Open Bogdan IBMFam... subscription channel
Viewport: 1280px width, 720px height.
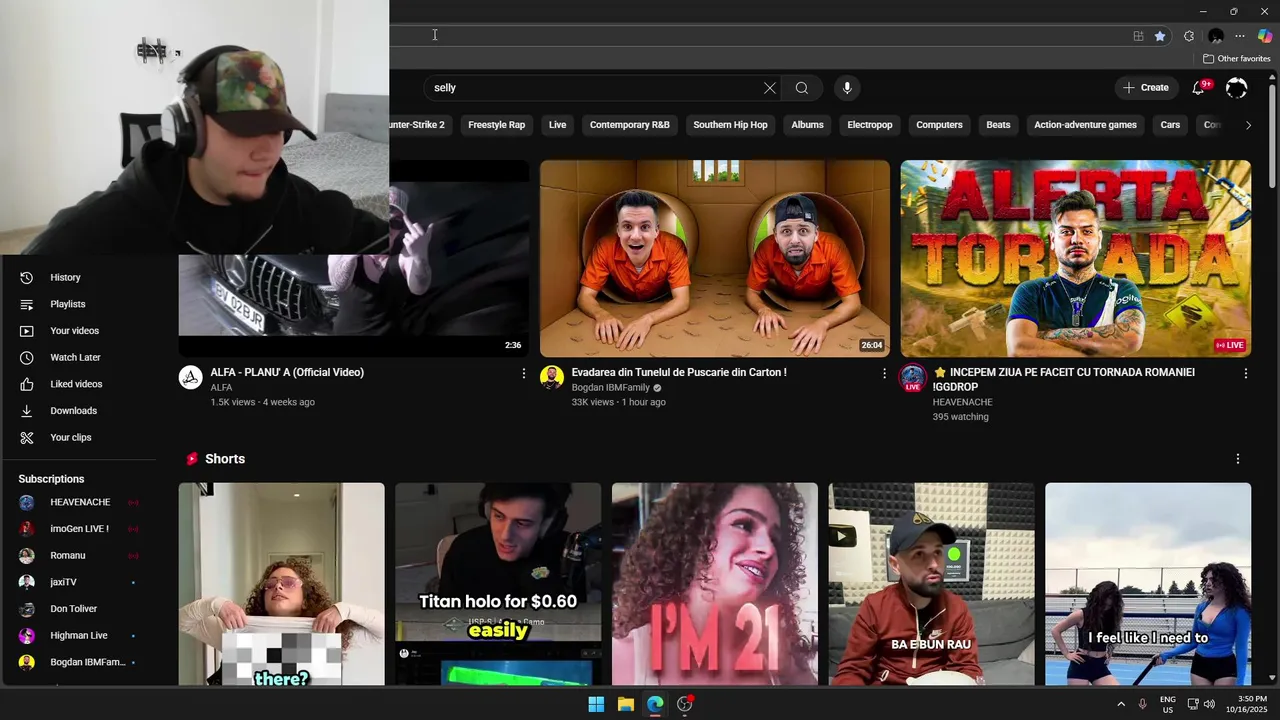click(x=87, y=662)
